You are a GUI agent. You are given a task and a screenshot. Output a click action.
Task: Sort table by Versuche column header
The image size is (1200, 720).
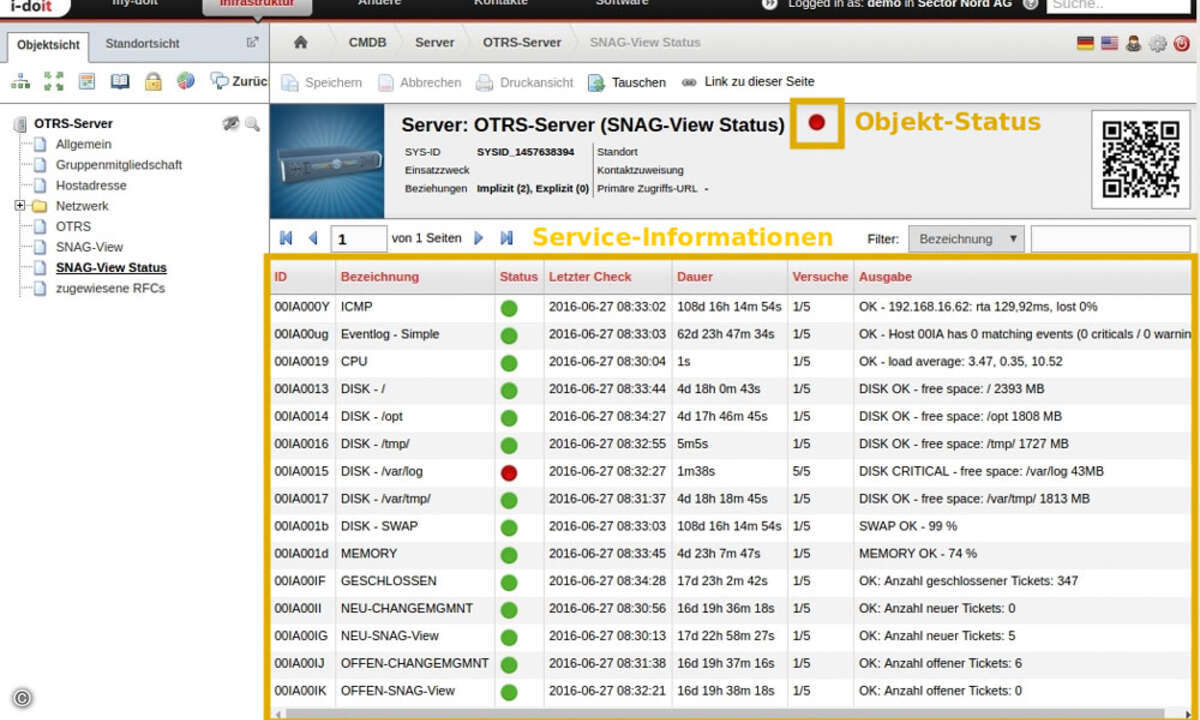click(820, 277)
